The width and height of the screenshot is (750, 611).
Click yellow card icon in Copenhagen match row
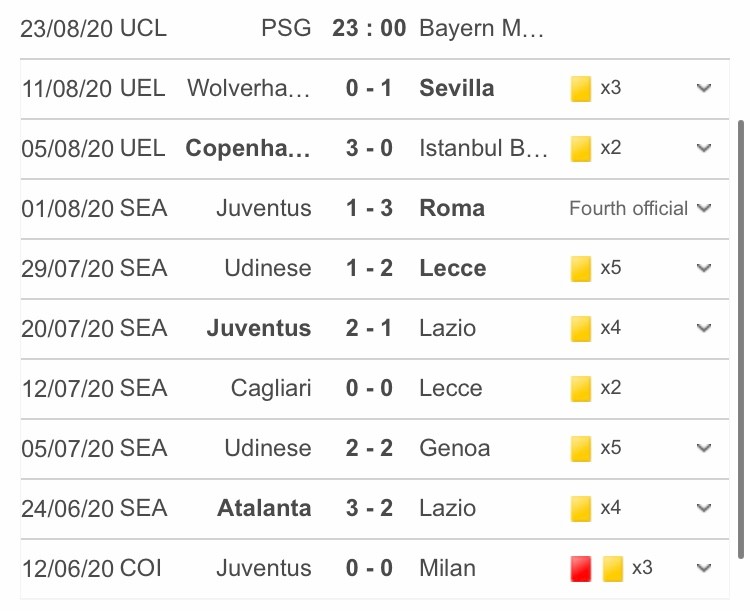581,149
